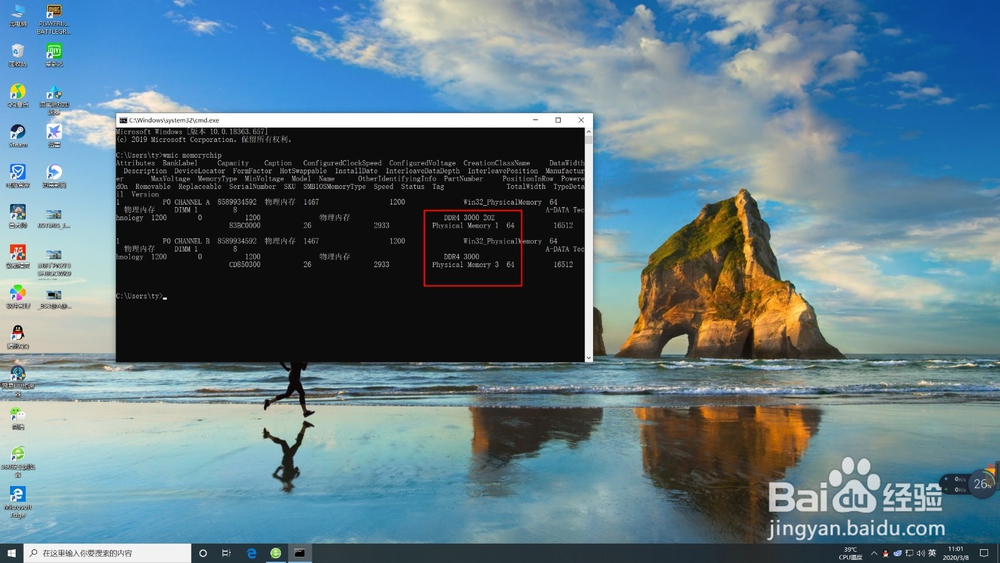This screenshot has height=563, width=1000.
Task: Open Cortana circle on the taskbar
Action: tap(203, 553)
